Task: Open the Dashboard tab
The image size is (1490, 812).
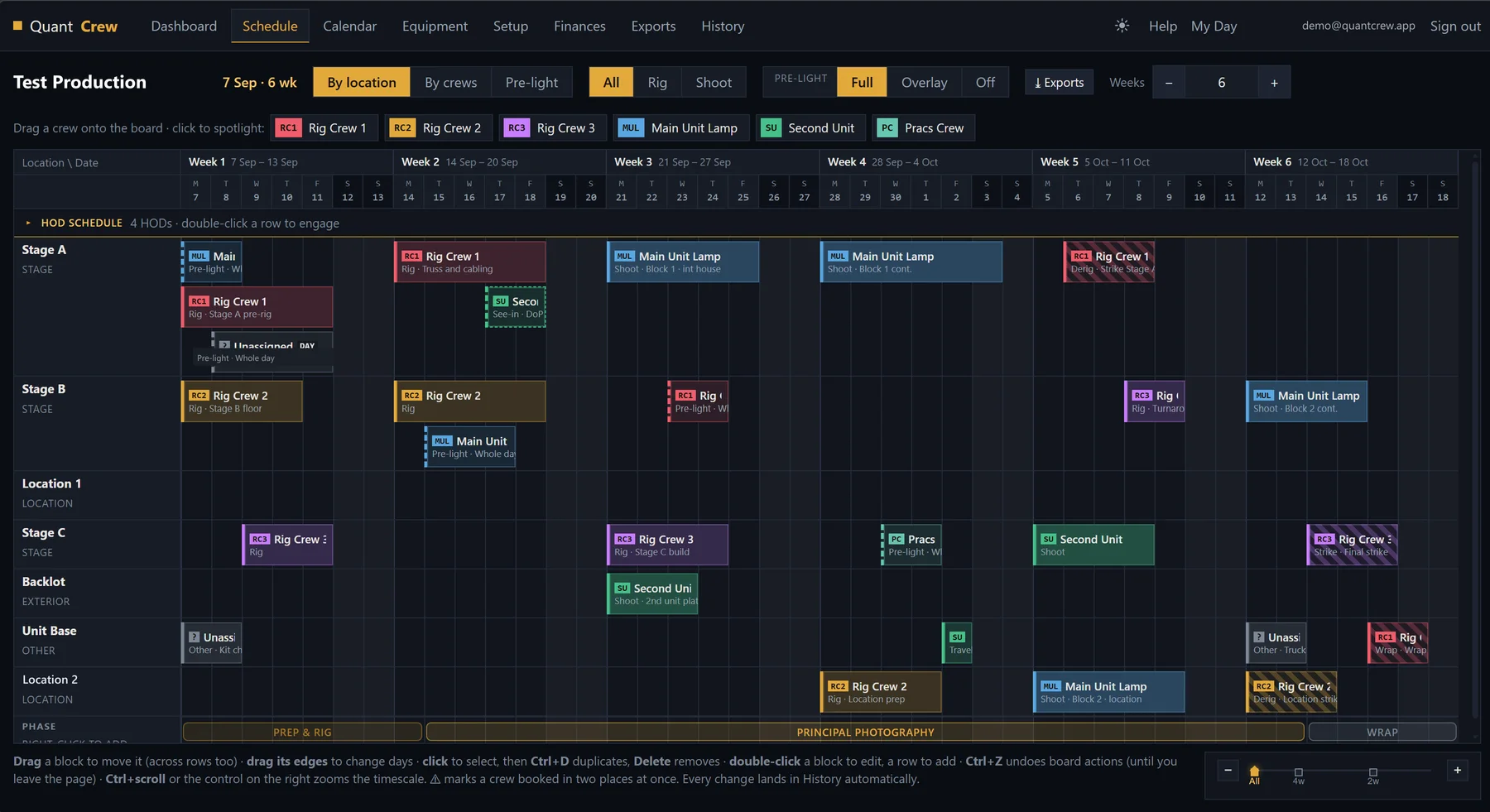Action: (184, 26)
